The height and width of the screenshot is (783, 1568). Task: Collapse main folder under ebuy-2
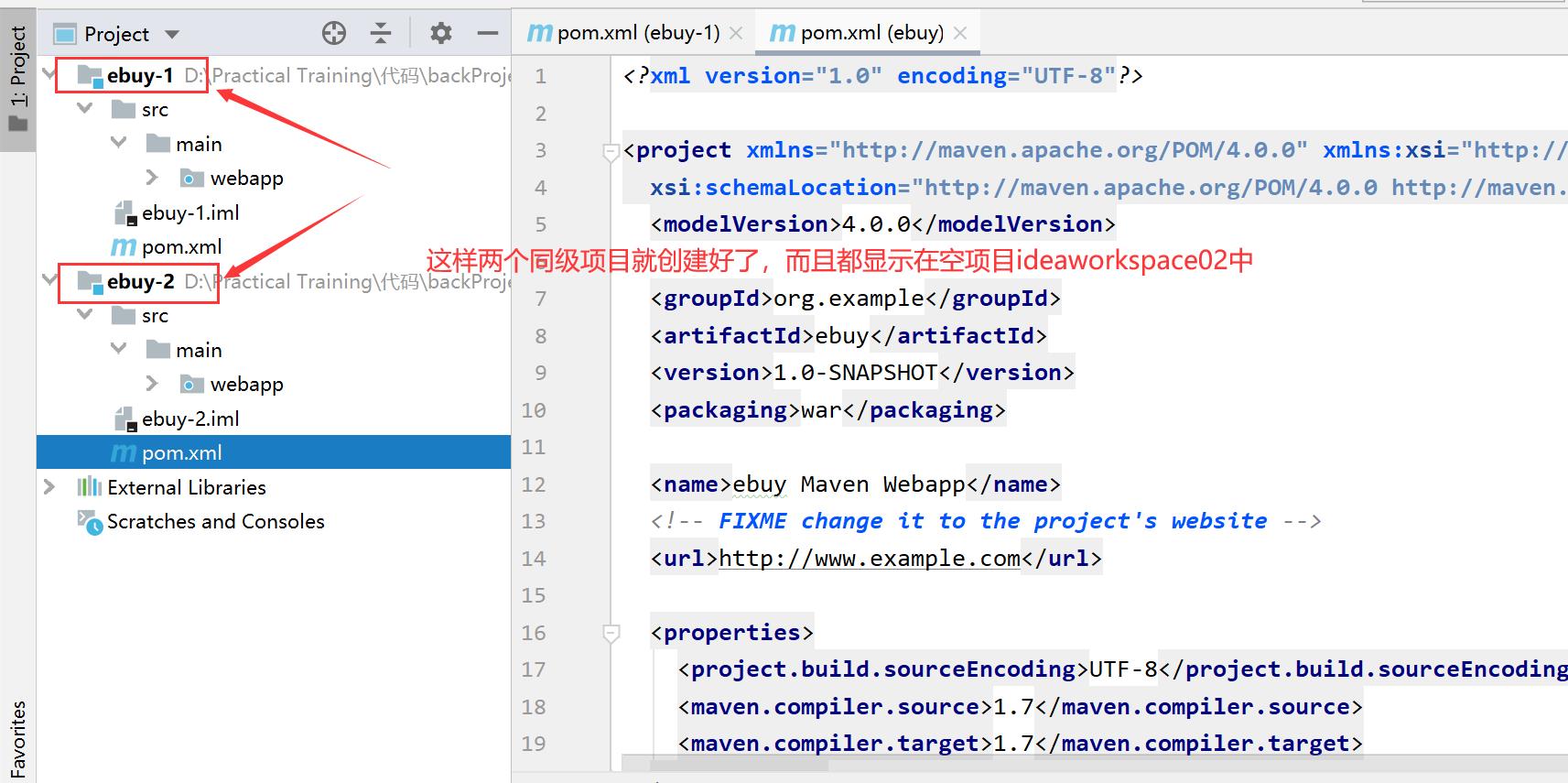click(119, 349)
